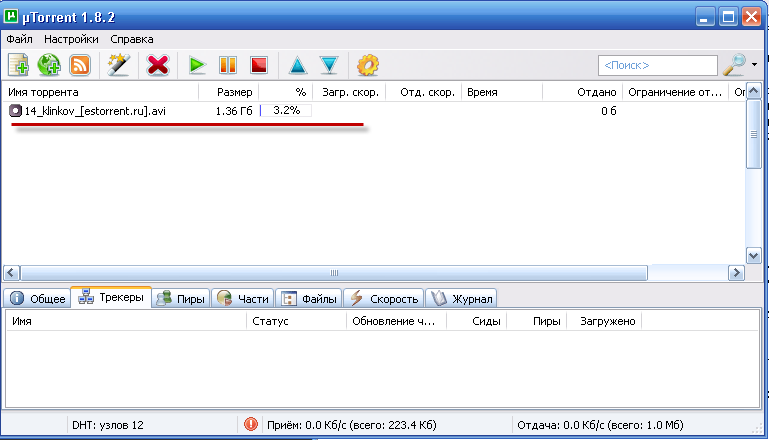Click the Обновление ч... column header
The height and width of the screenshot is (440, 769).
click(396, 321)
